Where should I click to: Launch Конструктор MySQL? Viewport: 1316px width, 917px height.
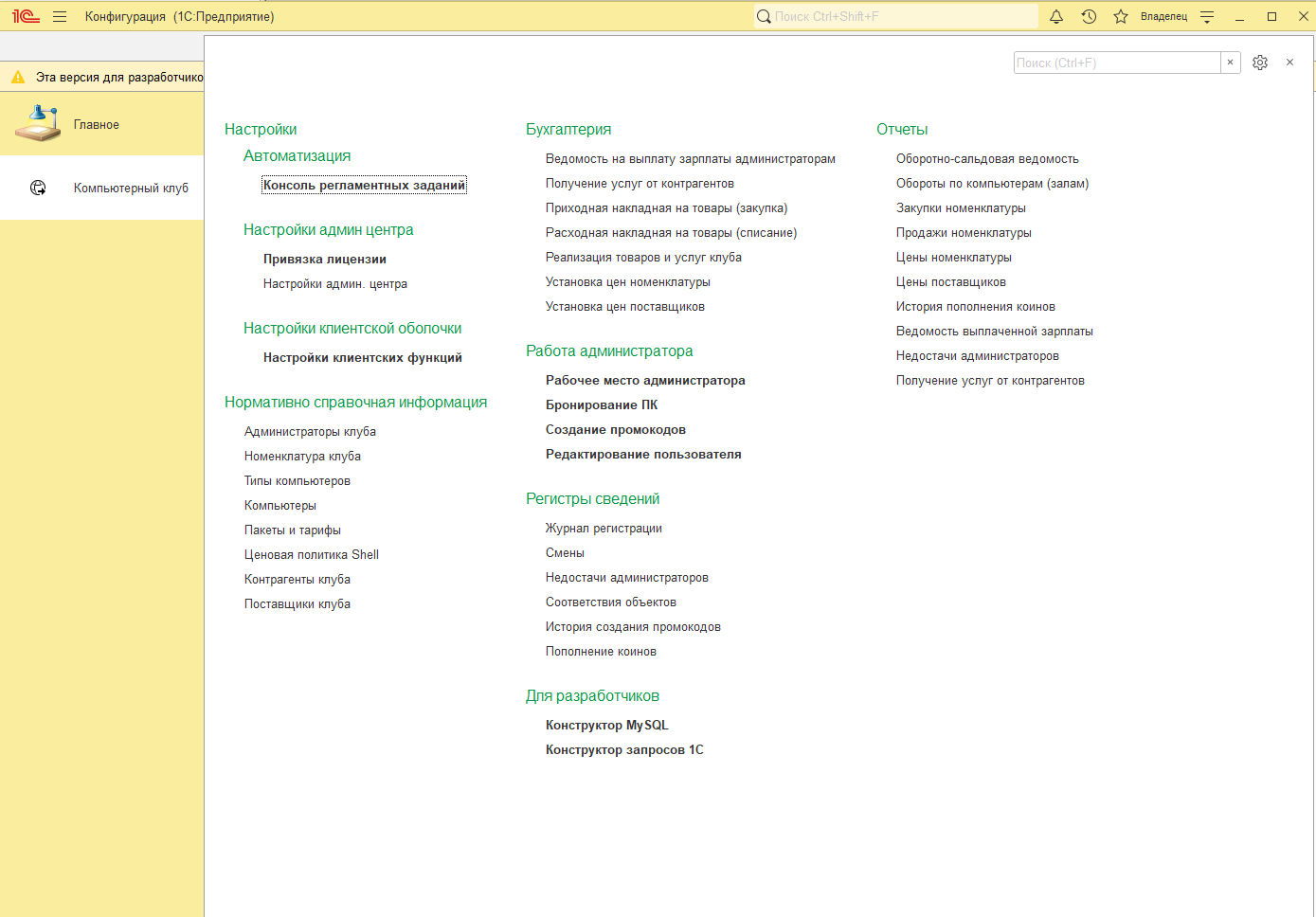coord(607,726)
